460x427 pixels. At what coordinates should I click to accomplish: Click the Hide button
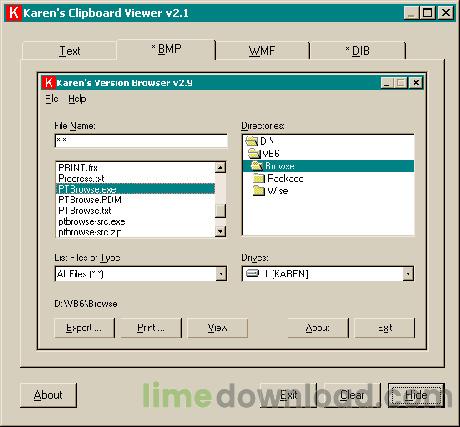416,395
